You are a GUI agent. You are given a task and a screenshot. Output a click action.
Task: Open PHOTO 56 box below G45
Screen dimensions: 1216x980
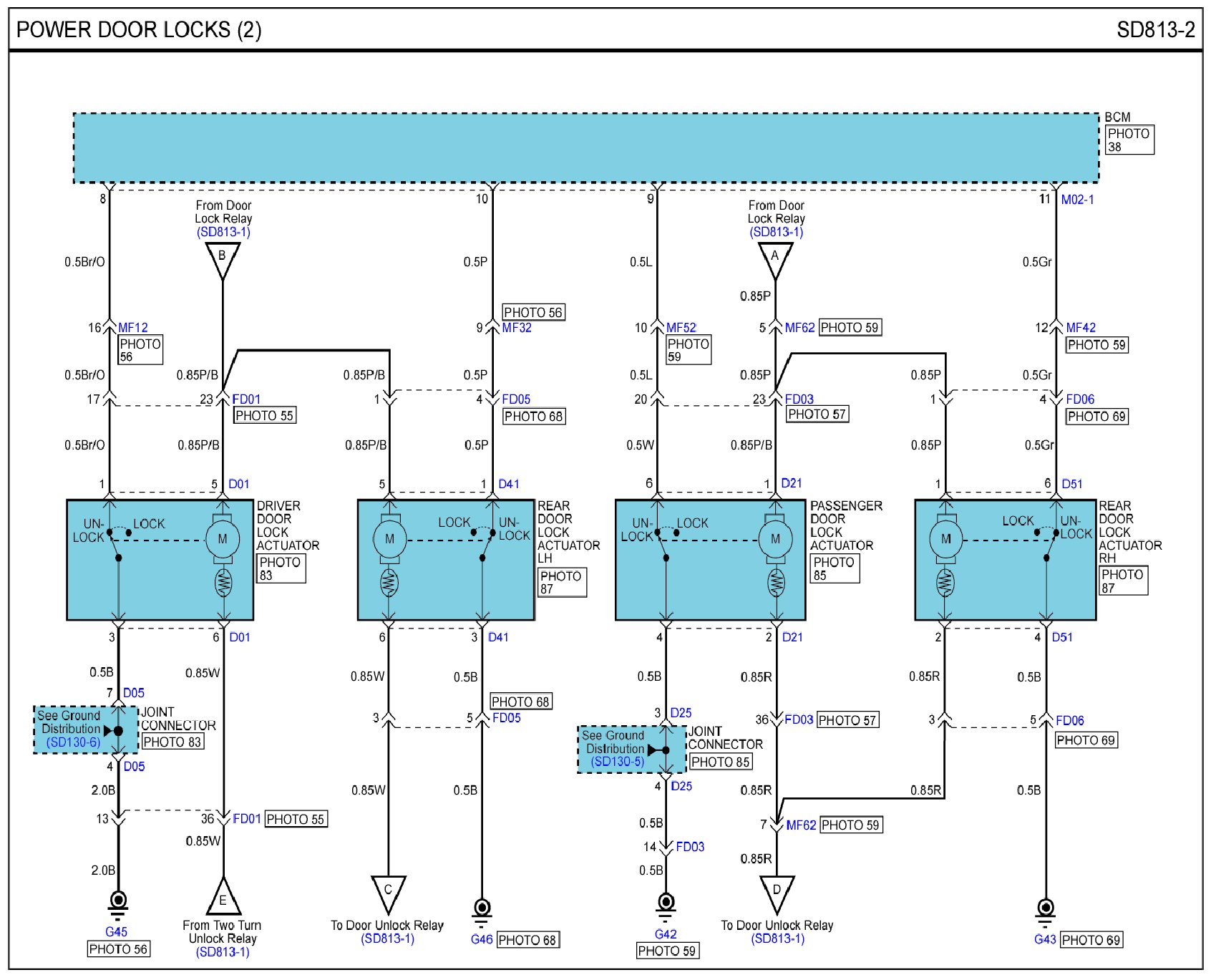tap(118, 949)
